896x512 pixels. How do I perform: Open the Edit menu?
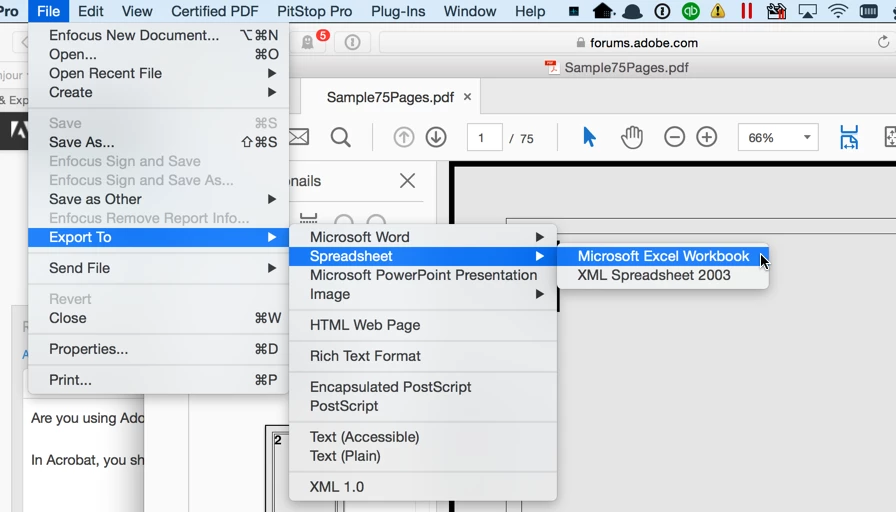click(91, 11)
